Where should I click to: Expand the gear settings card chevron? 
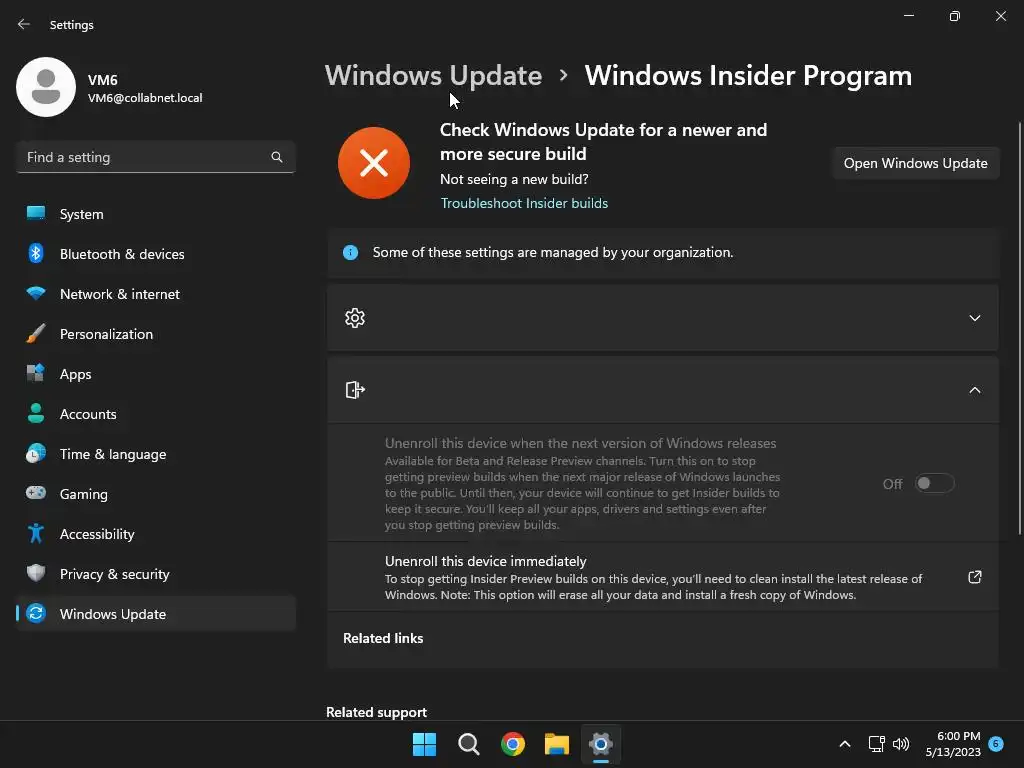975,318
